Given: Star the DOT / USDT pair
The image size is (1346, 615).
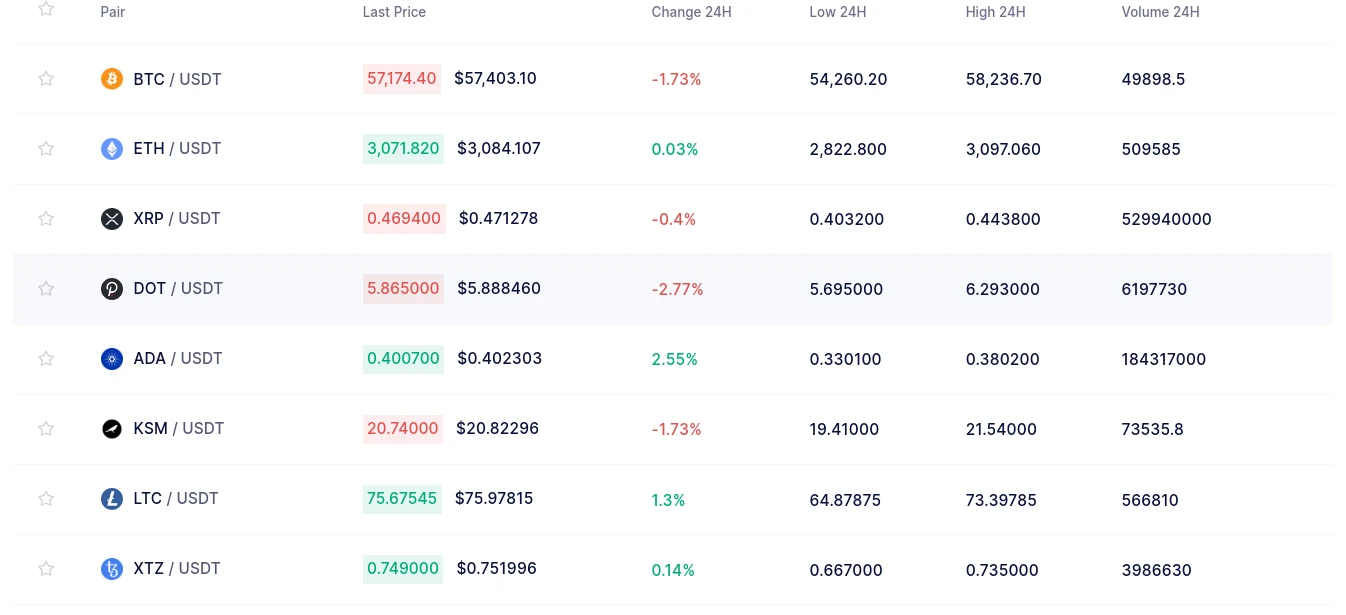Looking at the screenshot, I should (x=46, y=289).
